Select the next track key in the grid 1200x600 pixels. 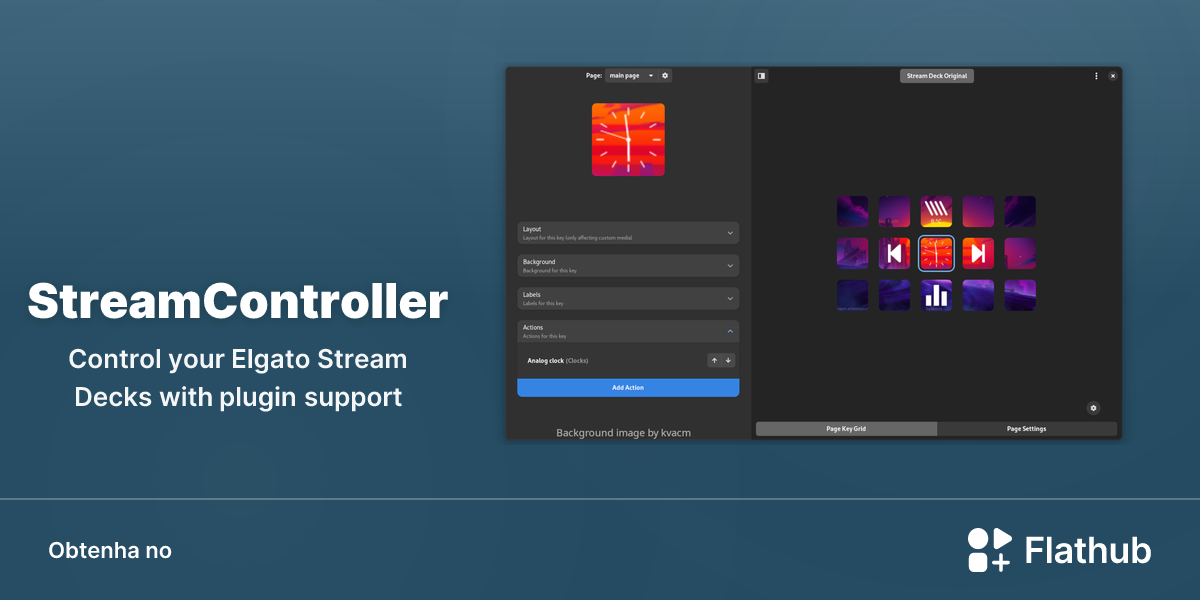pyautogui.click(x=978, y=253)
